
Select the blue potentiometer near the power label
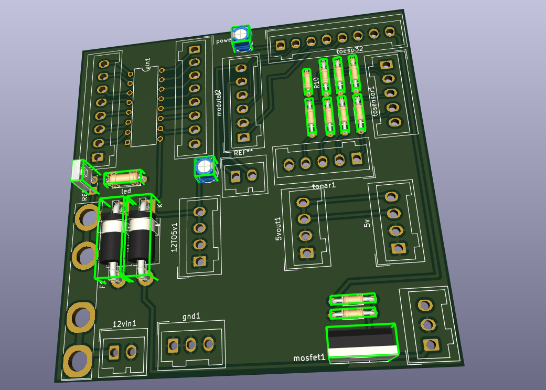click(242, 38)
